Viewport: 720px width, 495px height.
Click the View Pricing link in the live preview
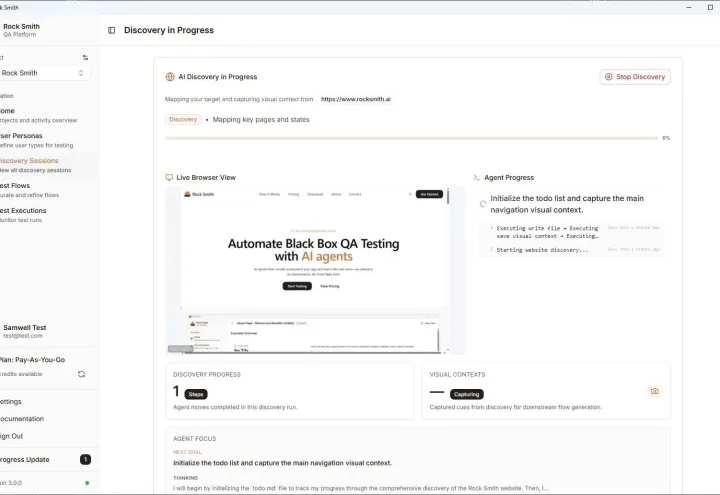[330, 286]
